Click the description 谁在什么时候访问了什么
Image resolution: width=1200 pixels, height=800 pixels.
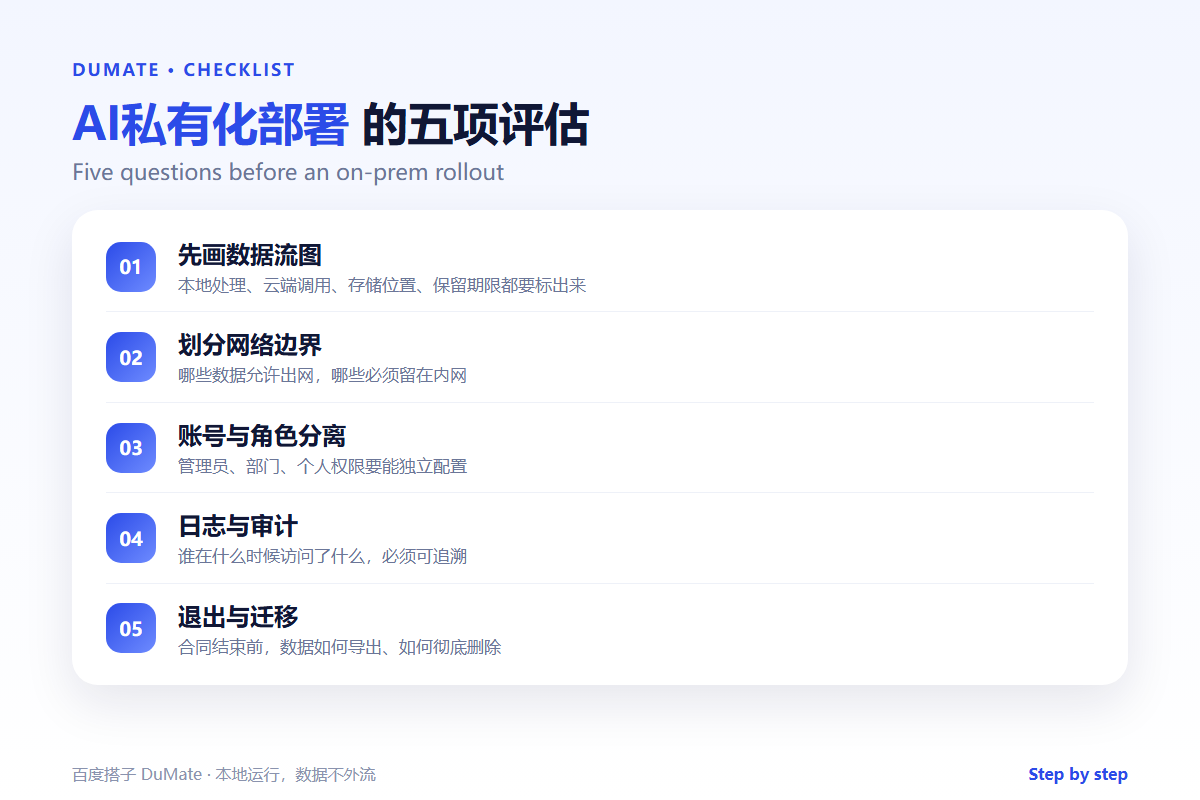coord(322,556)
